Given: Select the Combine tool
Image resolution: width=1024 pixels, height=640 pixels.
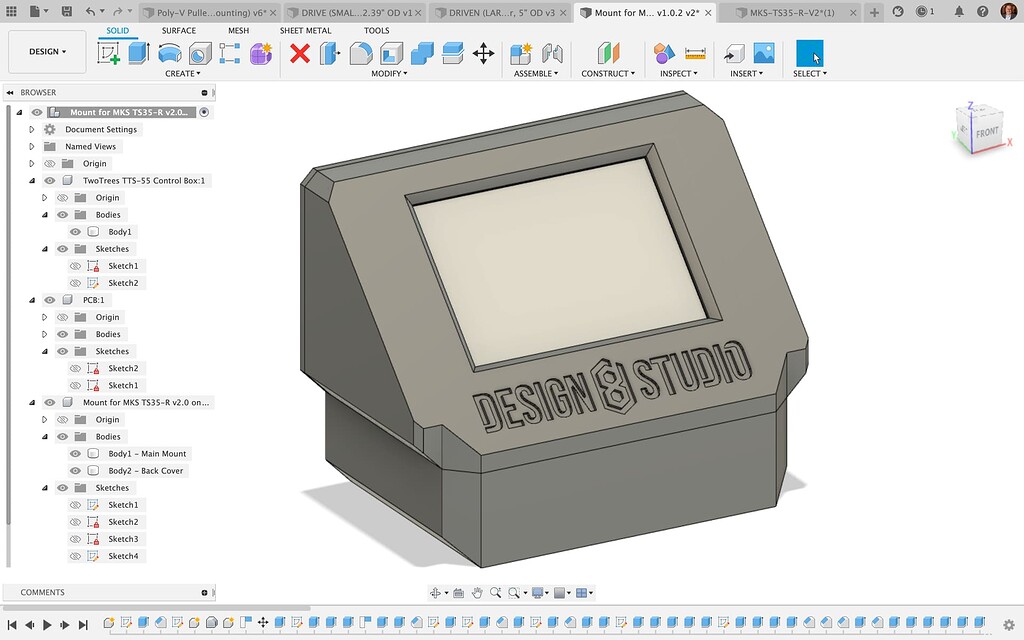Looking at the screenshot, I should tap(422, 53).
